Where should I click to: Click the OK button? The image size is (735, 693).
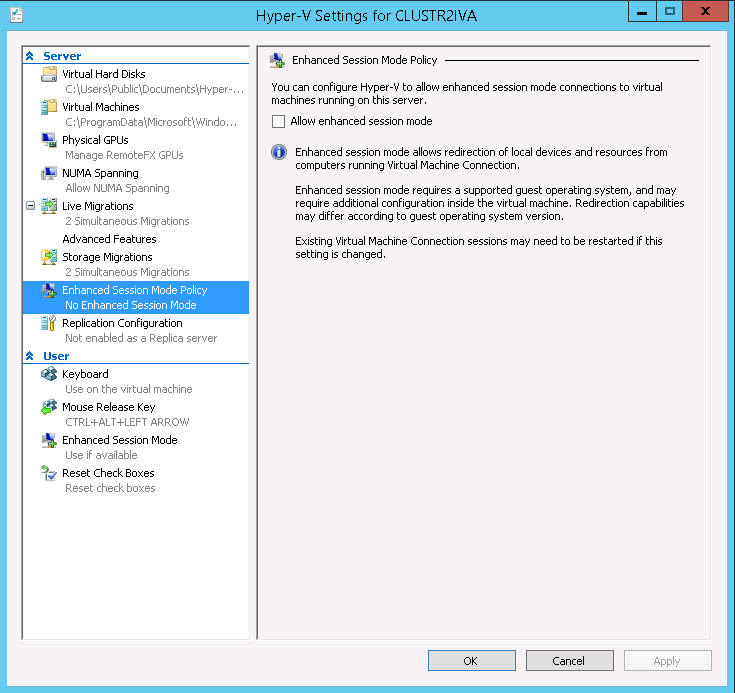(472, 661)
